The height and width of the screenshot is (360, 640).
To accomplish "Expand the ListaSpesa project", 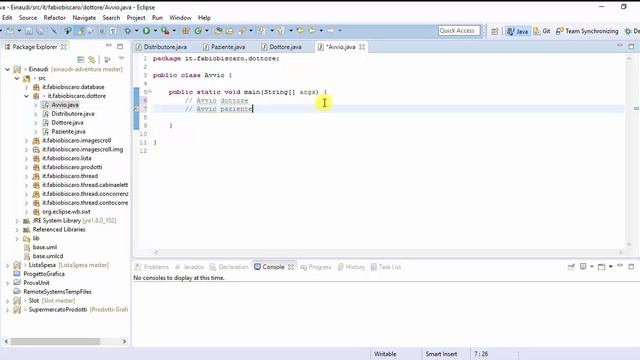I will 7,265.
